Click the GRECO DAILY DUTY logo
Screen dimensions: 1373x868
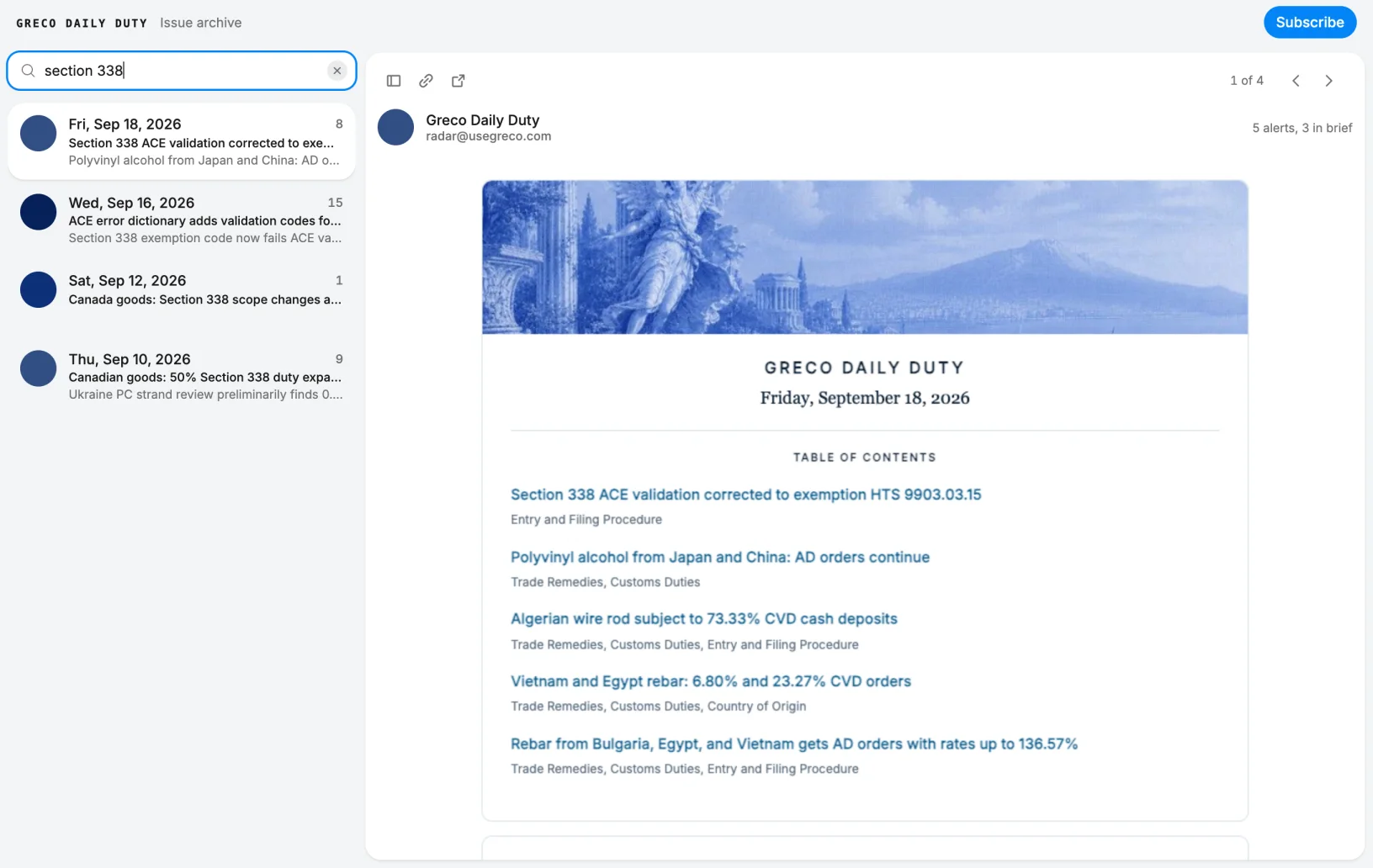pos(82,24)
